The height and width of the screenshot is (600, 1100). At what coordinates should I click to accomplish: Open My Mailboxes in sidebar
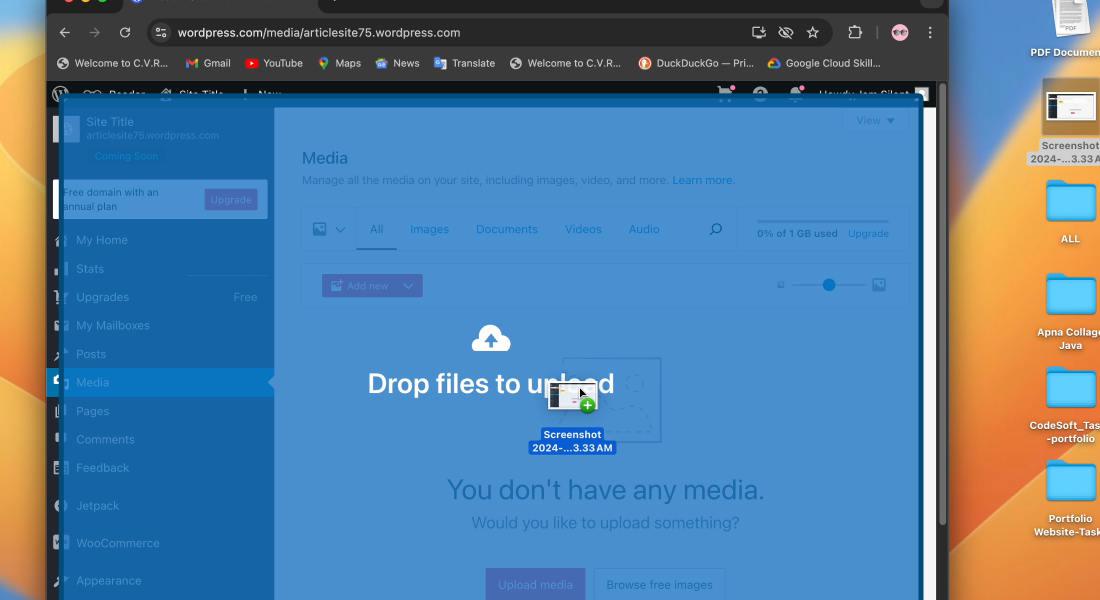(112, 326)
